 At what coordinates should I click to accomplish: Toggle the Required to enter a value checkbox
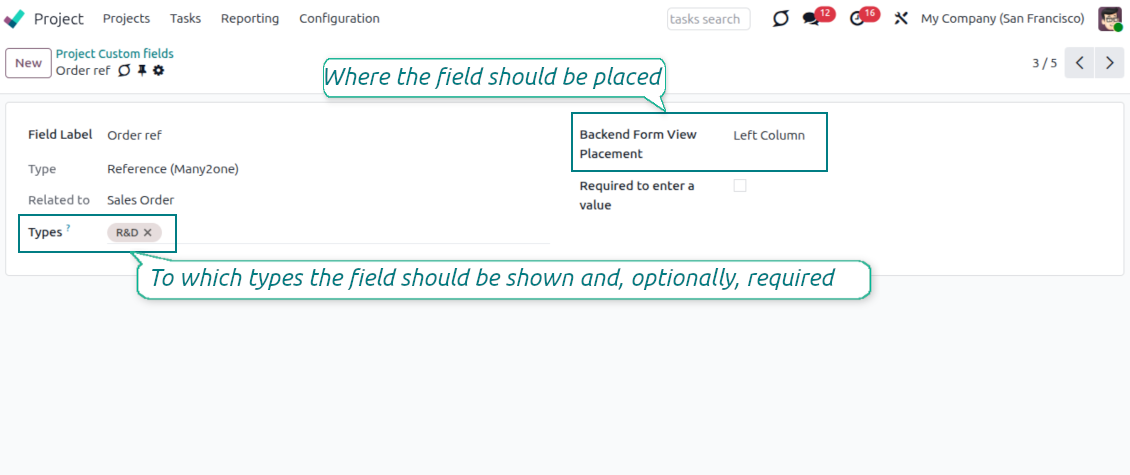point(740,186)
